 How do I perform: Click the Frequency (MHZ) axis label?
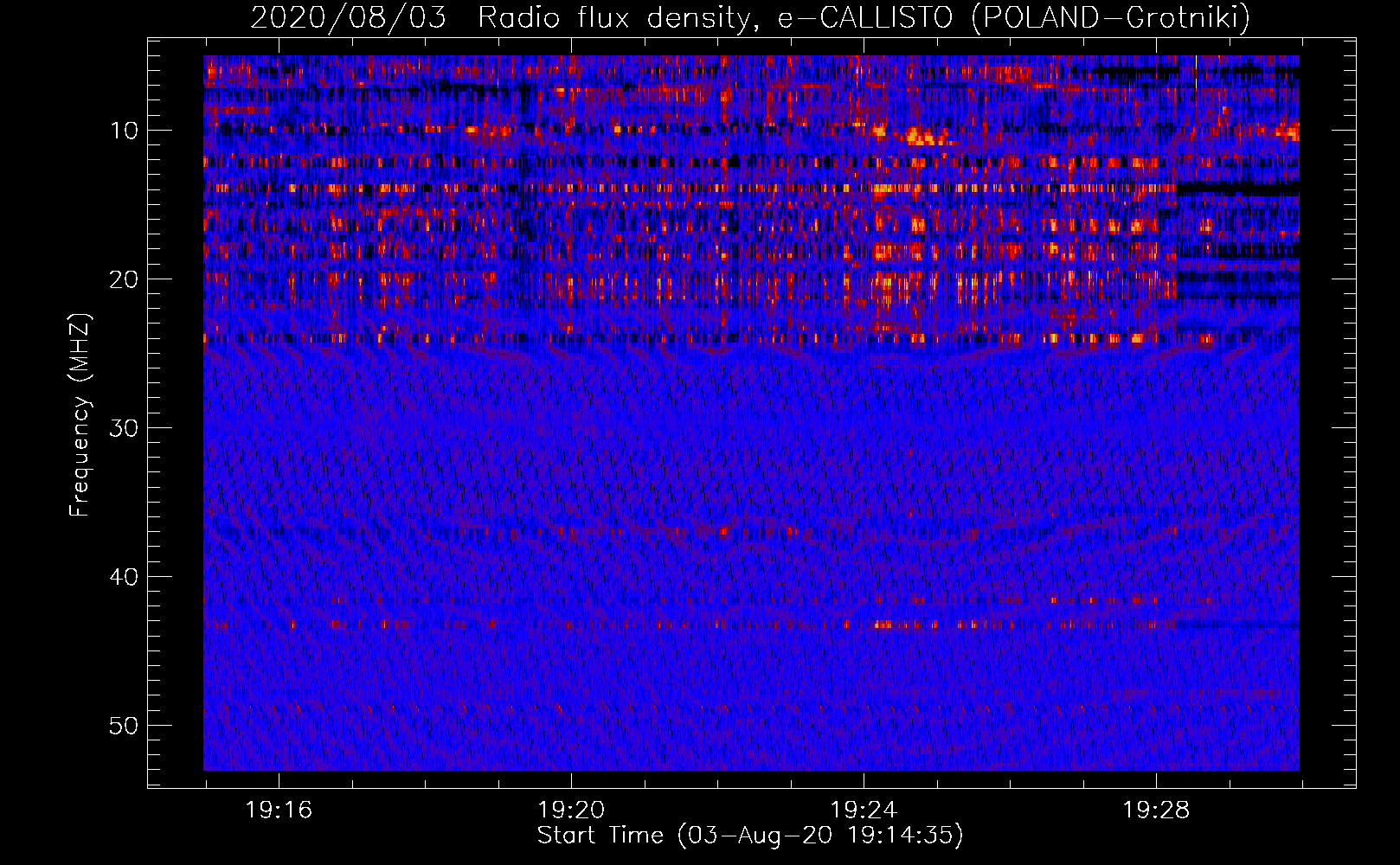pyautogui.click(x=80, y=415)
